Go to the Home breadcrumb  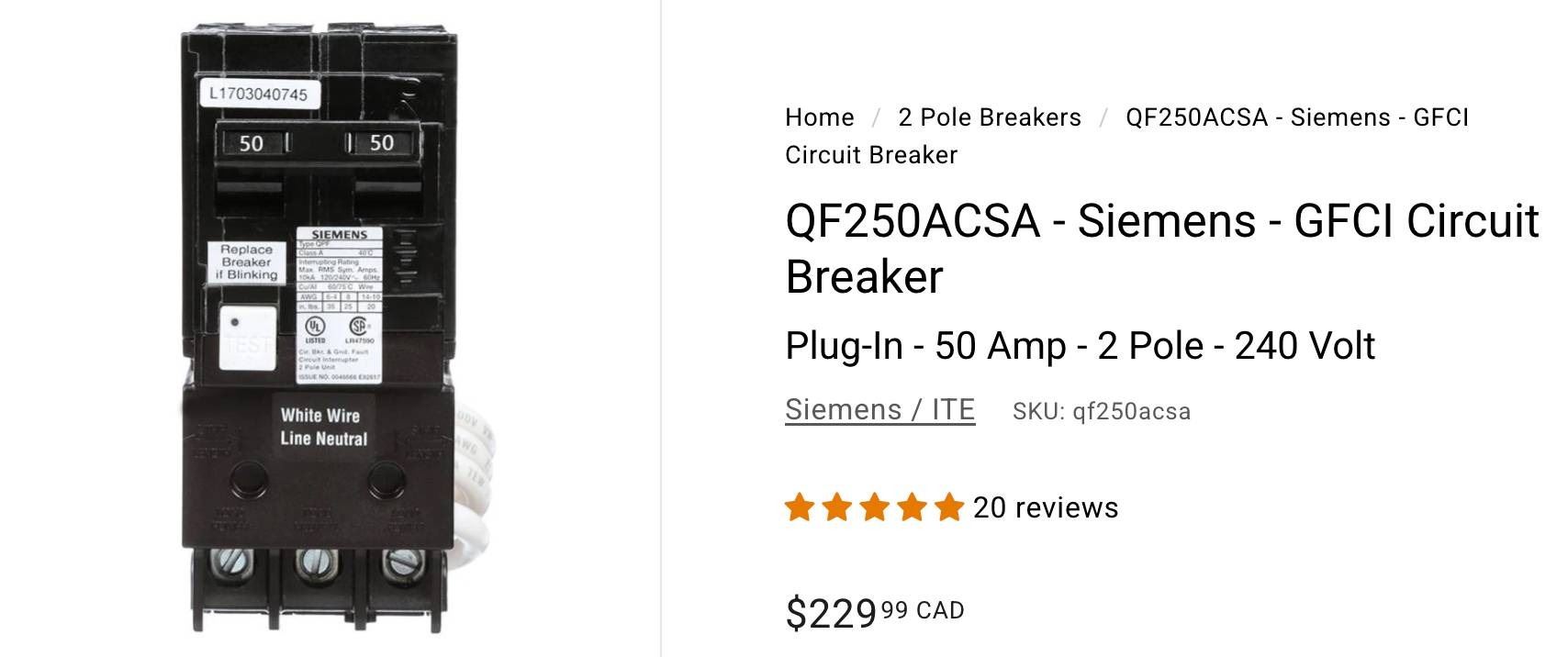coord(819,117)
